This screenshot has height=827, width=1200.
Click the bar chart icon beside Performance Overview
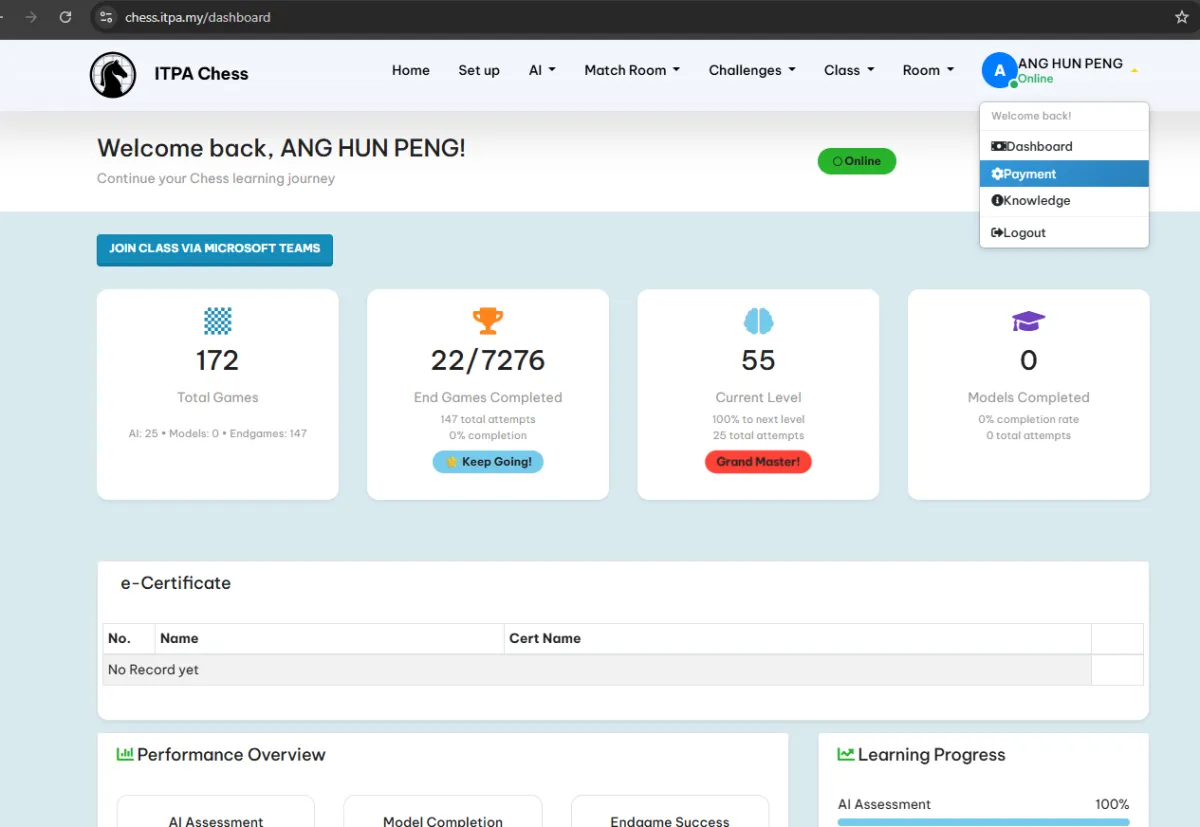point(125,755)
